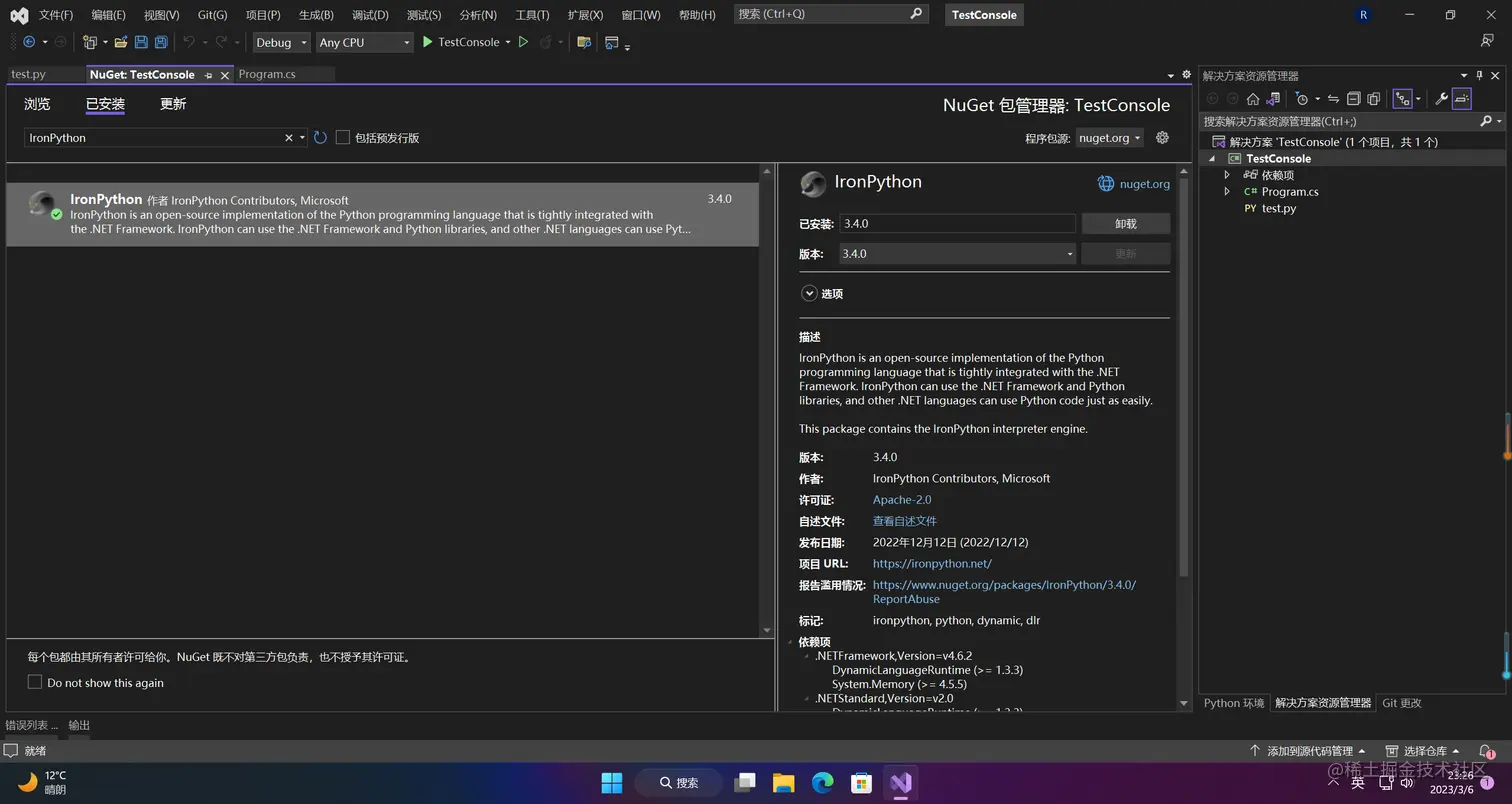1512x804 pixels.
Task: Click the Save All toolbar icon
Action: pyautogui.click(x=160, y=42)
